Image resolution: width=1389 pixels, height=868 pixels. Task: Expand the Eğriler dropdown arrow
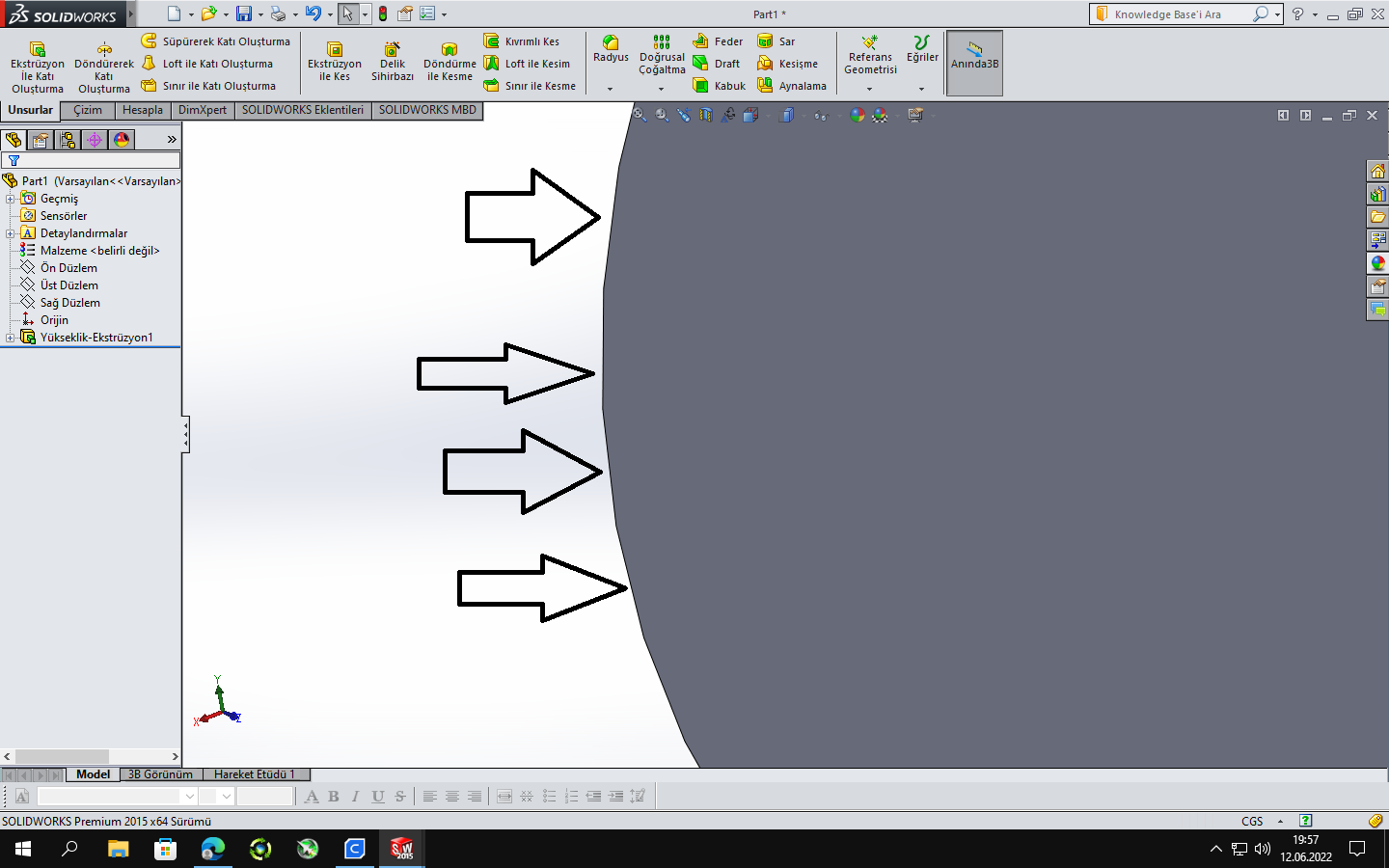coord(921,89)
